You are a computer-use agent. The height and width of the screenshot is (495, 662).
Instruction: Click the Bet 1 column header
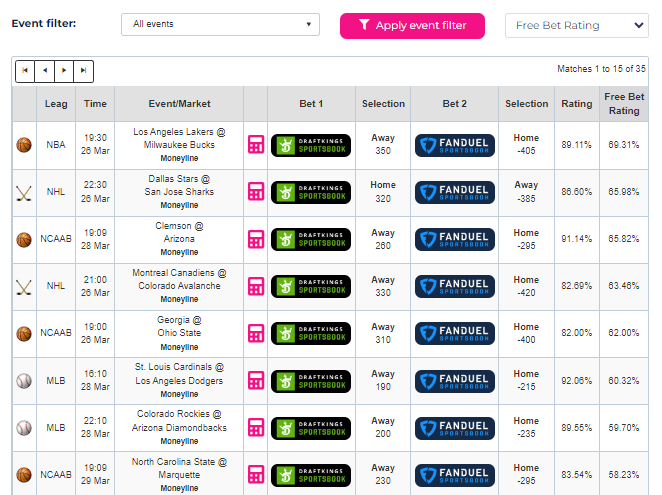point(311,104)
